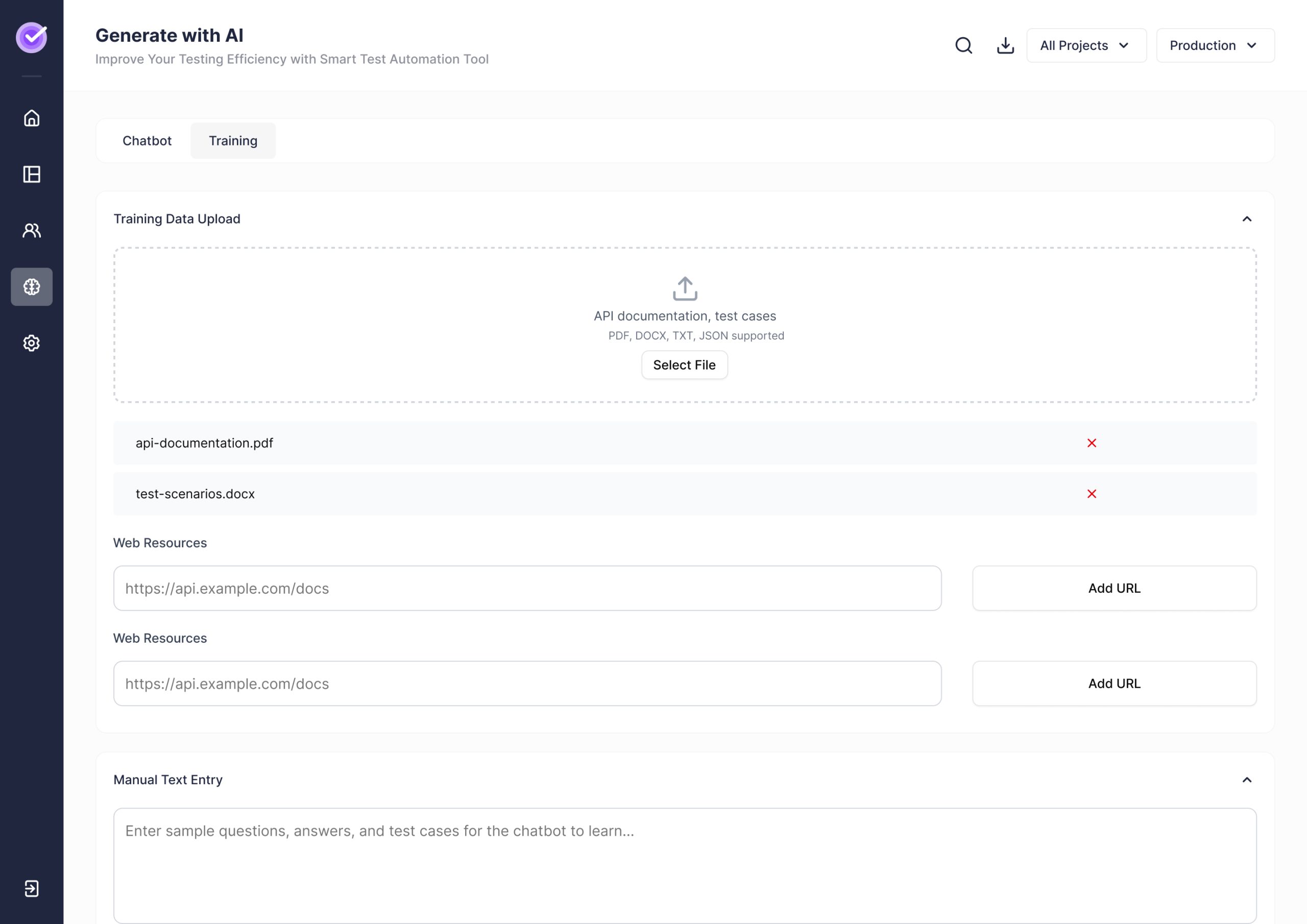
Task: Switch to the Chatbot tab
Action: click(147, 140)
